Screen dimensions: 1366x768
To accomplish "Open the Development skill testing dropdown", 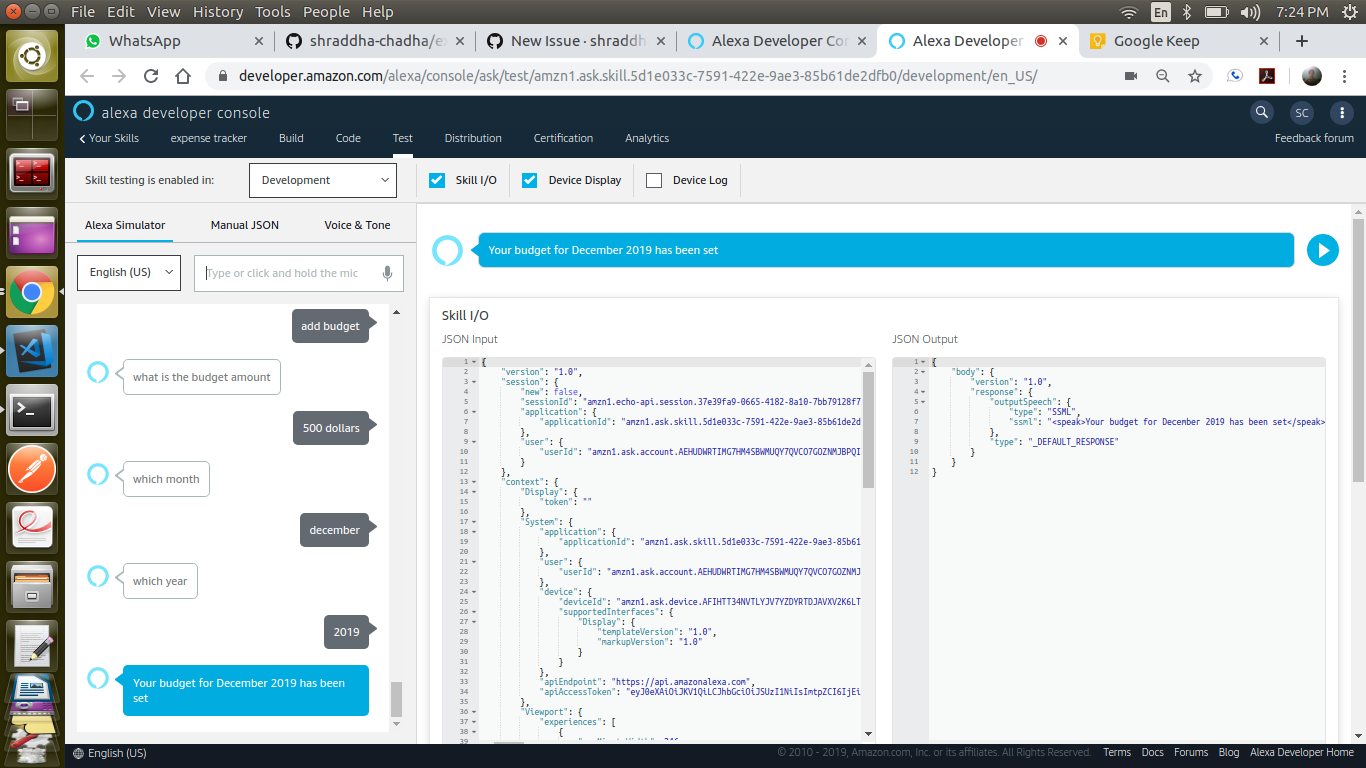I will pyautogui.click(x=322, y=180).
